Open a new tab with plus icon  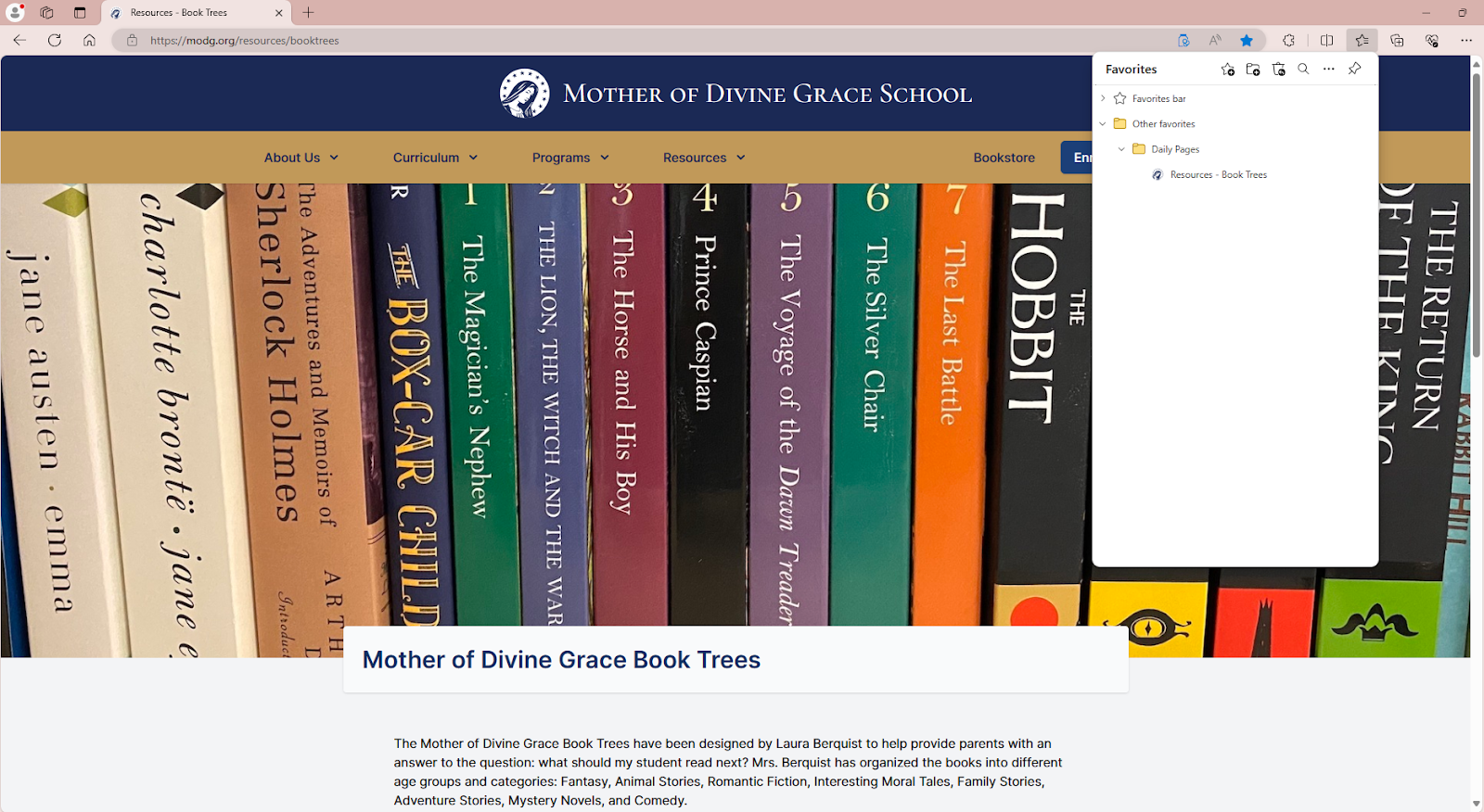[x=309, y=13]
